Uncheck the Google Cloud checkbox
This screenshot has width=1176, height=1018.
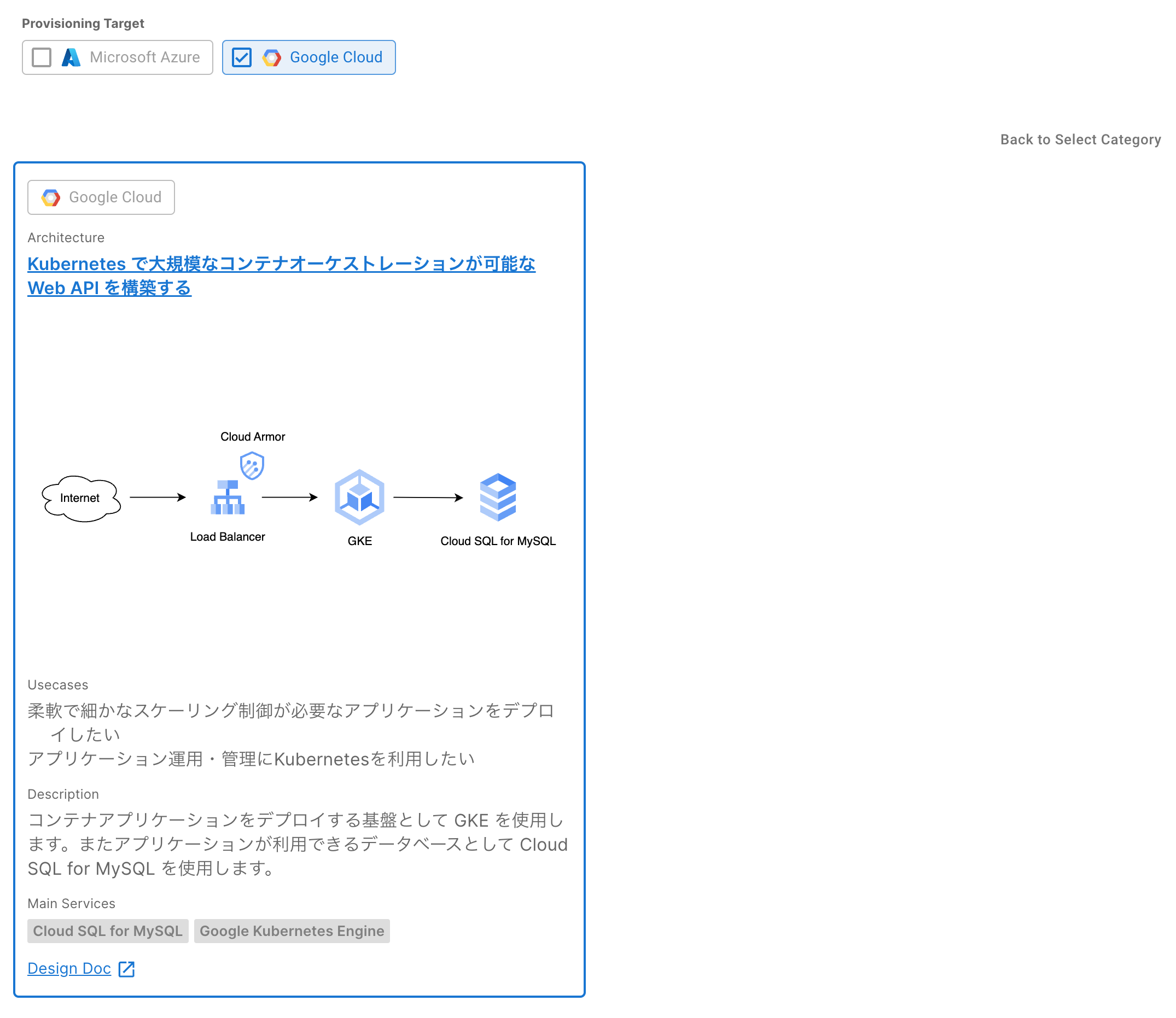[242, 57]
